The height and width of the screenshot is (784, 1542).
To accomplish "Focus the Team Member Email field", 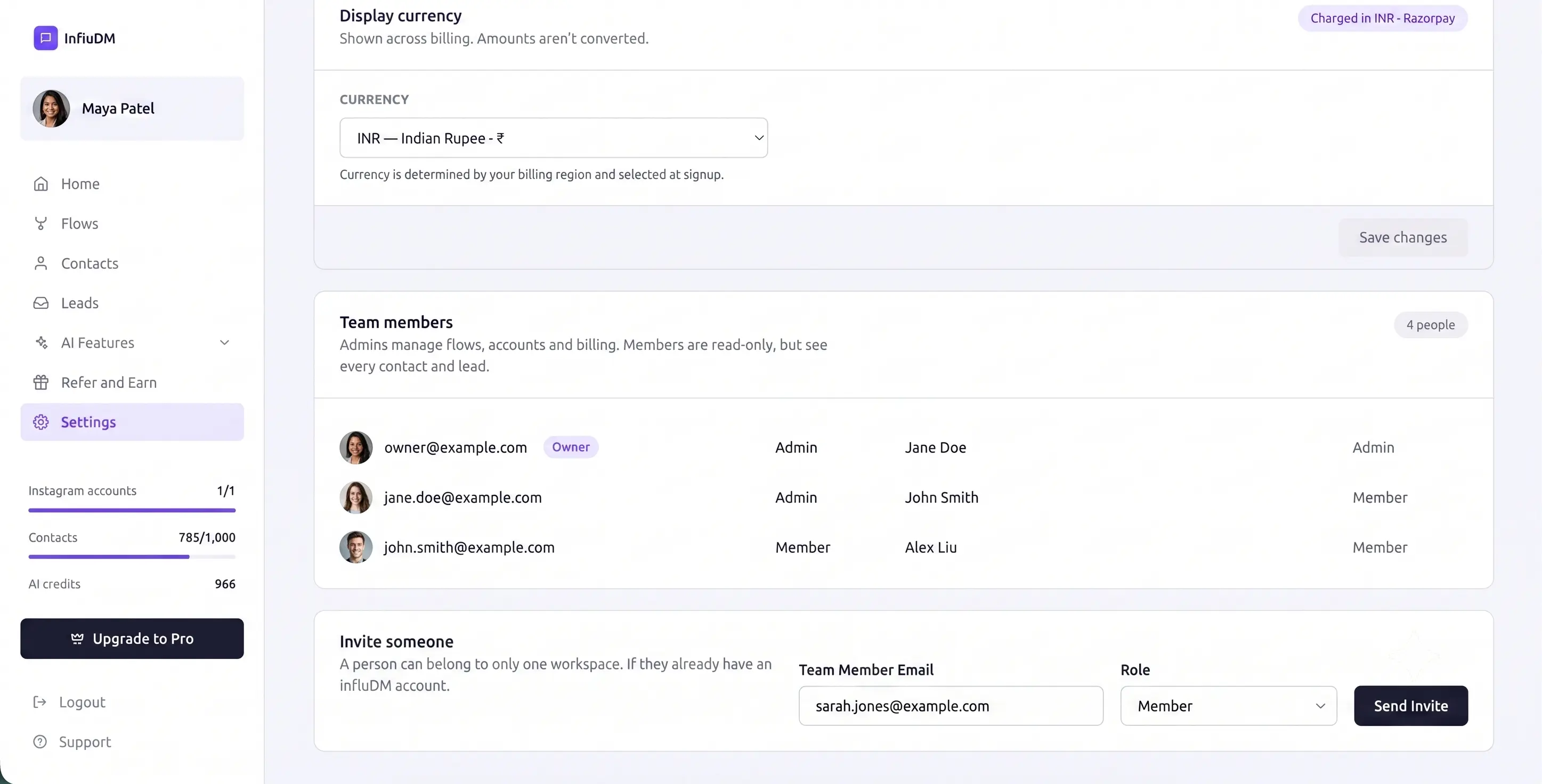I will pos(951,706).
